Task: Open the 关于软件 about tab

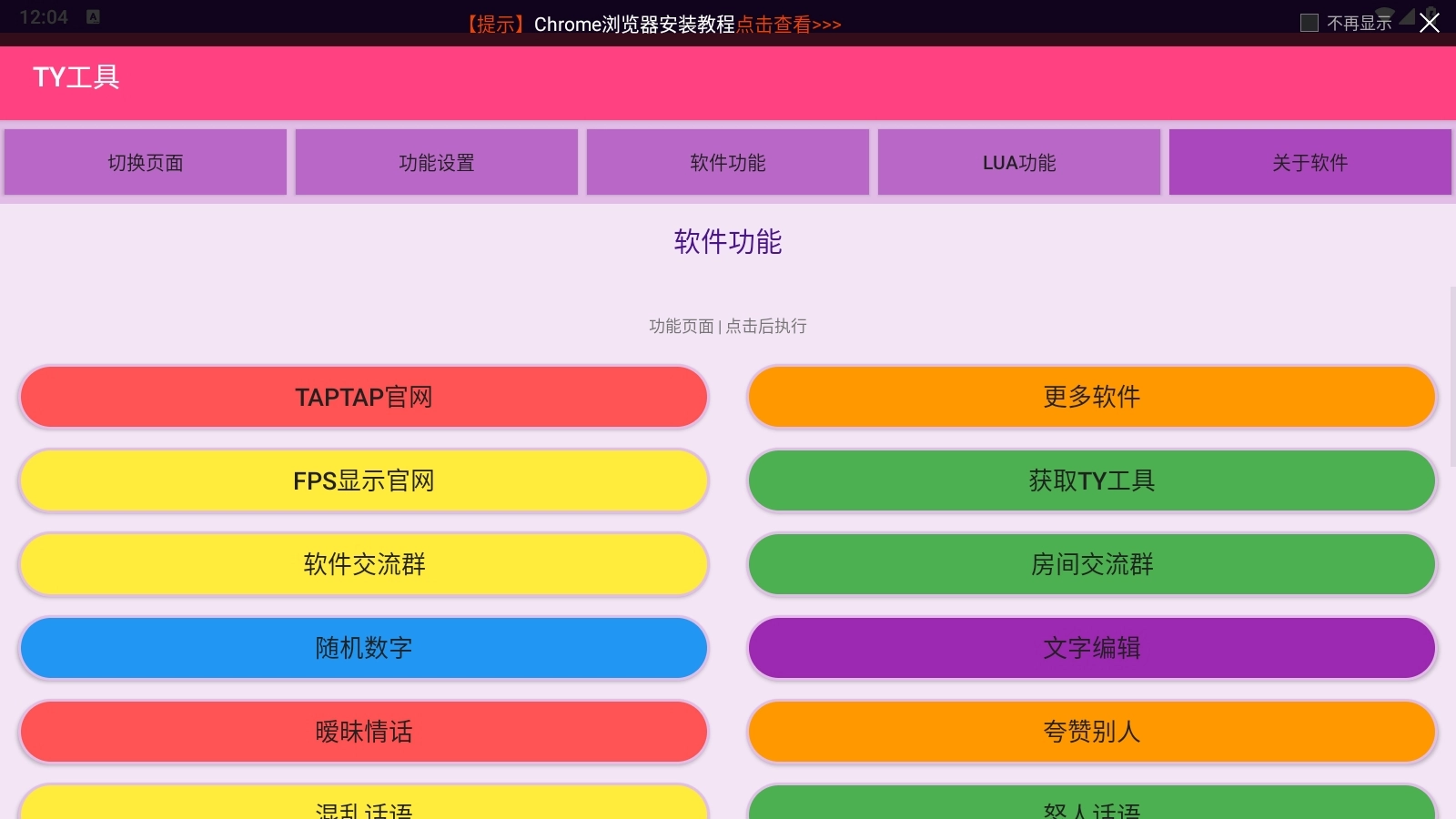Action: click(x=1309, y=162)
